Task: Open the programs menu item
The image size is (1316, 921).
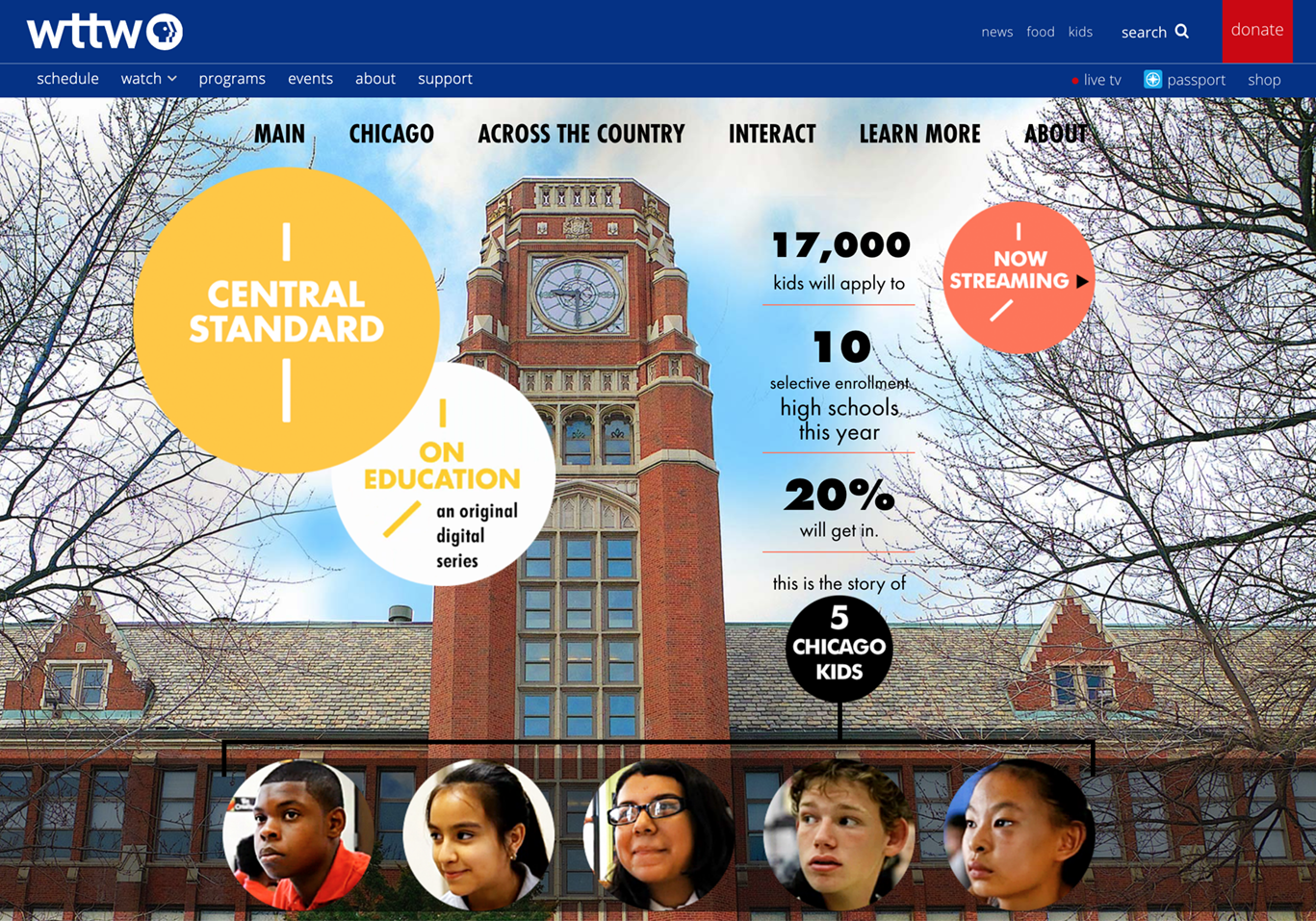Action: pos(232,79)
